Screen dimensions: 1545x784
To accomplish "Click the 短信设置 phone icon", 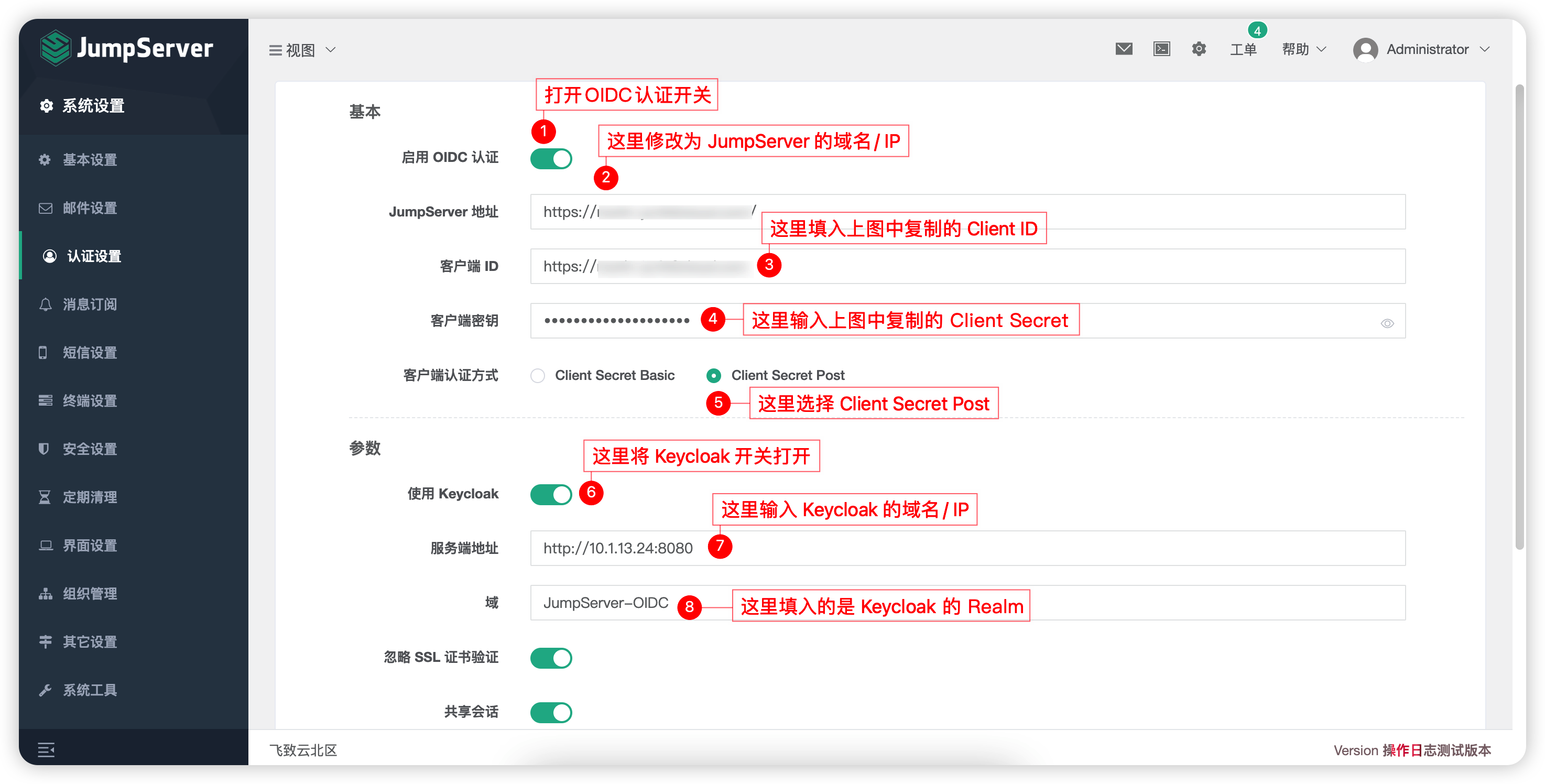I will click(43, 353).
